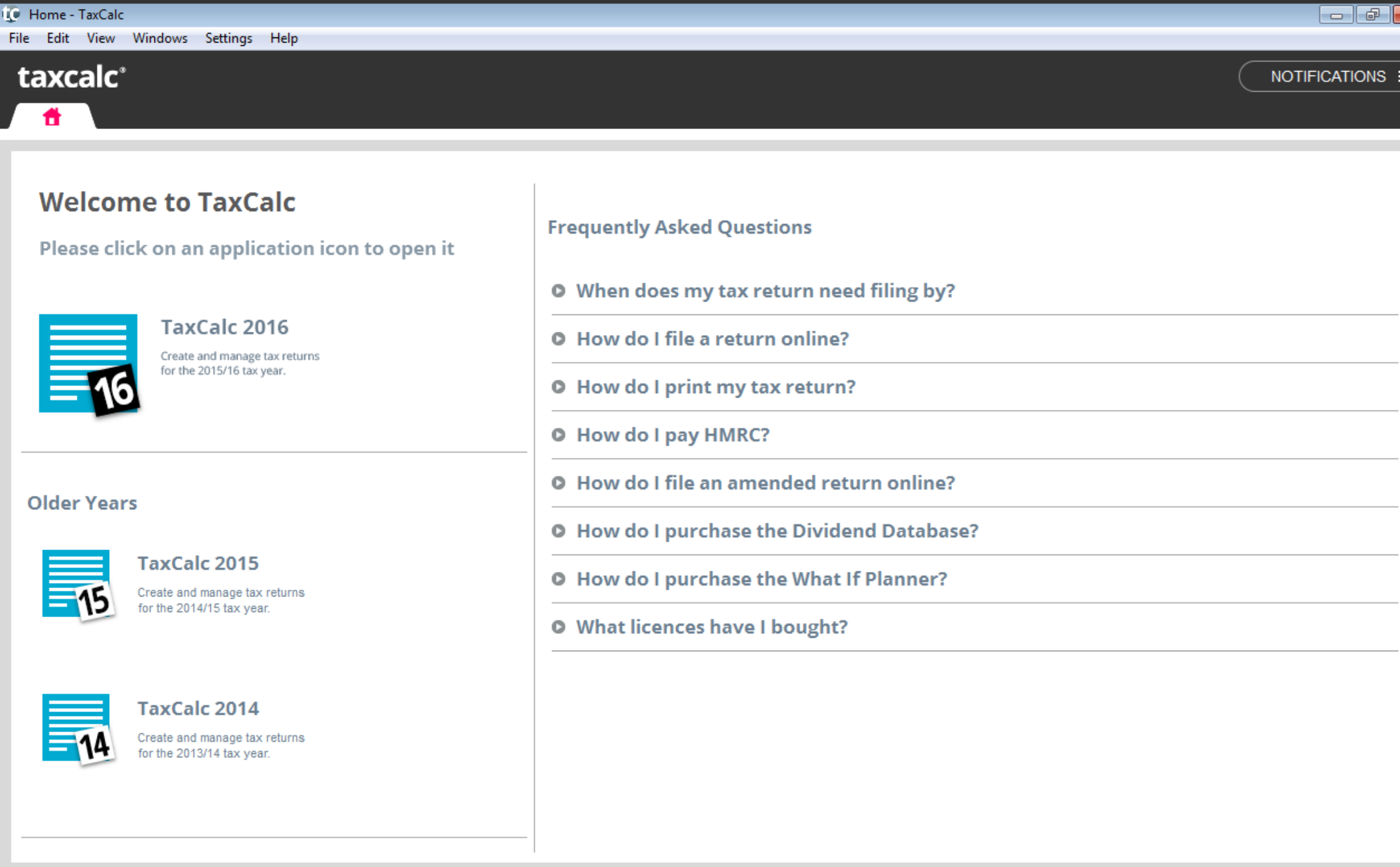Click 'How do I file an amended return online?' text
Image resolution: width=1400 pixels, height=867 pixels.
(x=765, y=483)
